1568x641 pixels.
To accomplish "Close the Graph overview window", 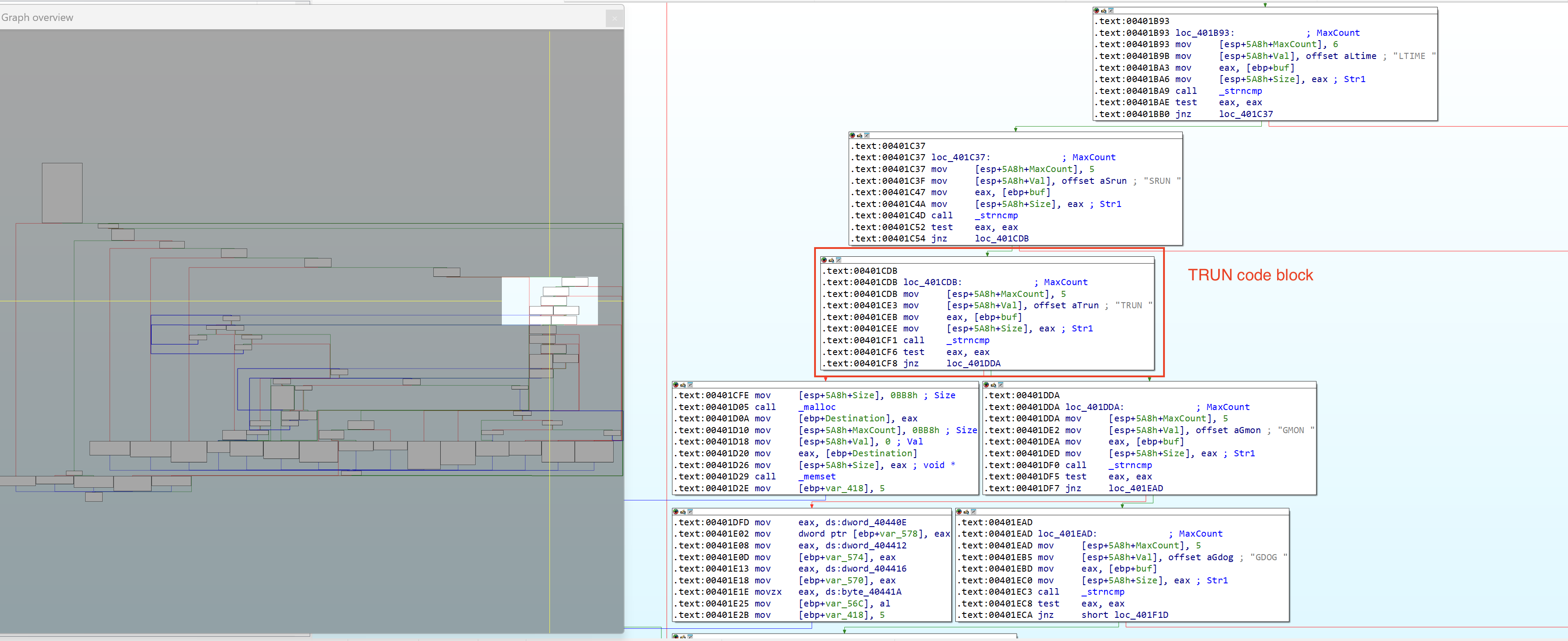I will click(x=614, y=18).
